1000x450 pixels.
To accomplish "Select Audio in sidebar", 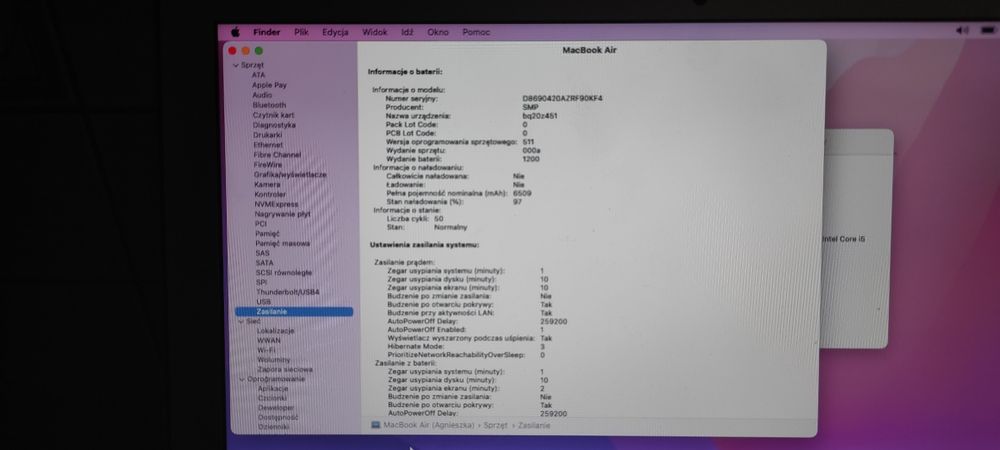I will pyautogui.click(x=262, y=95).
